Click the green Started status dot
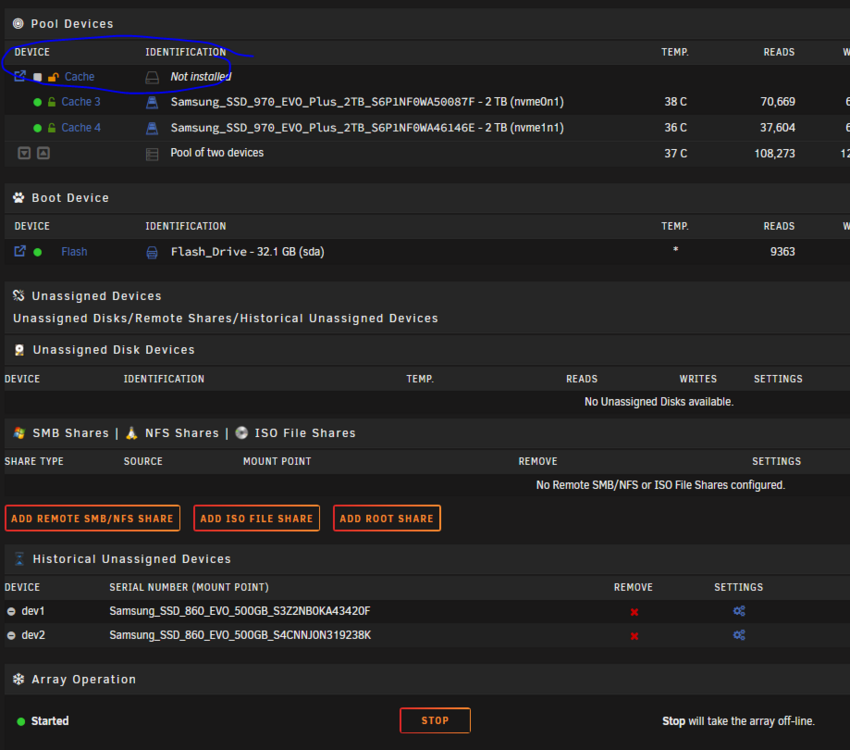850x750 pixels. click(21, 721)
